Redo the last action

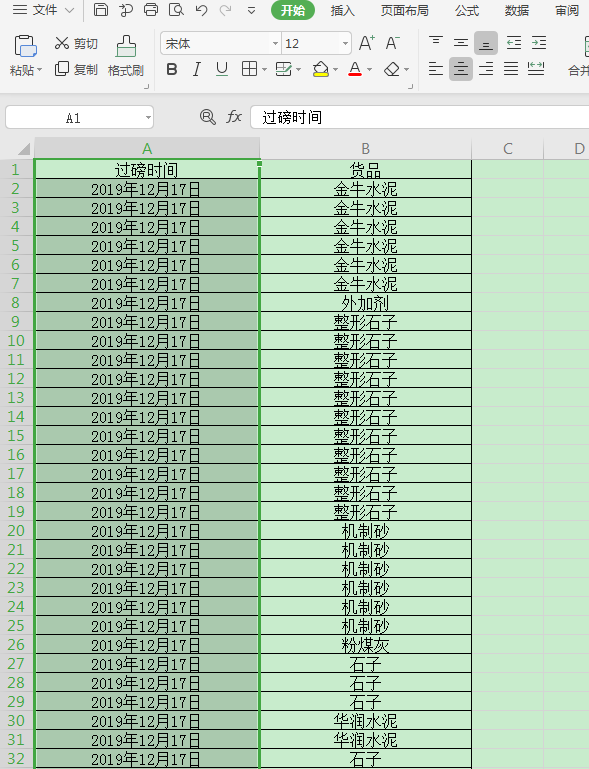tap(226, 10)
